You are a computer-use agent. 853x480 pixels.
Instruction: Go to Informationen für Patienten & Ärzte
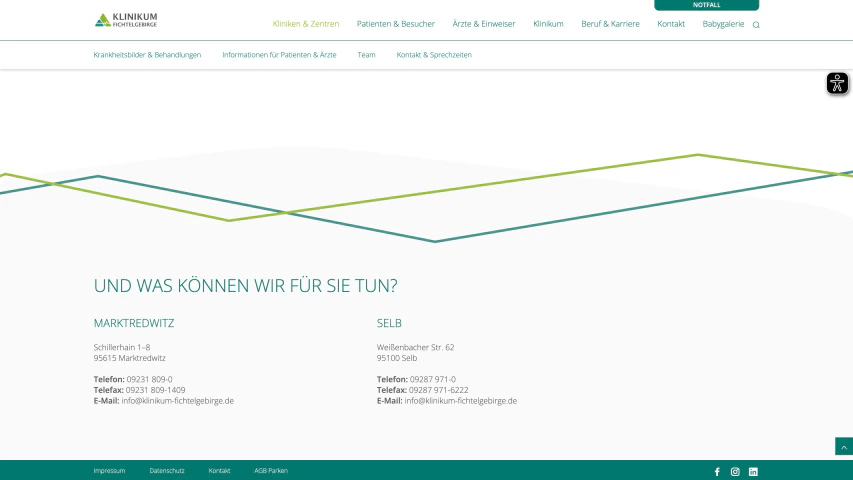pyautogui.click(x=279, y=55)
